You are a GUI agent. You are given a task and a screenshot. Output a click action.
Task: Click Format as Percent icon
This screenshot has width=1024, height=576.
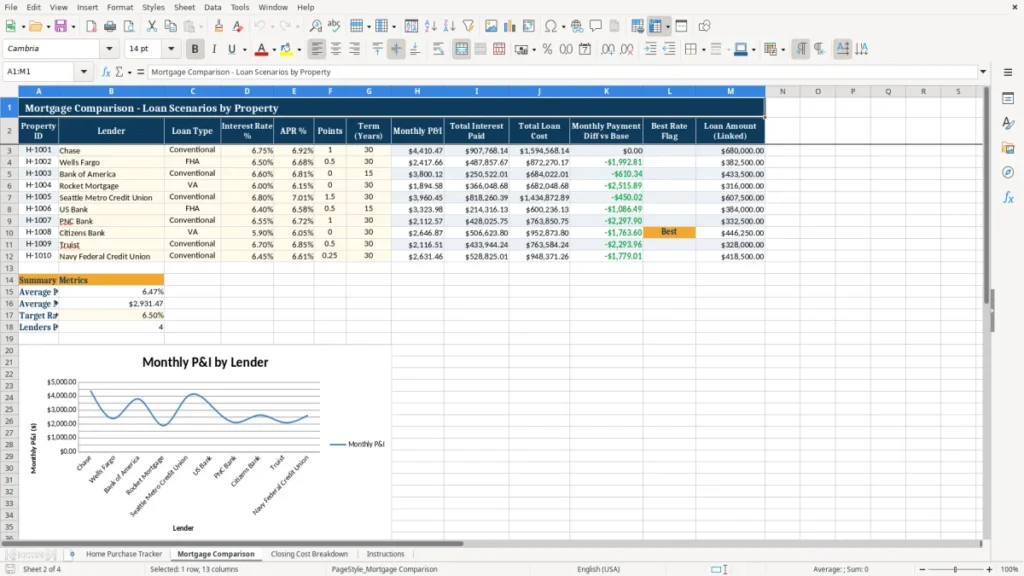coord(547,49)
